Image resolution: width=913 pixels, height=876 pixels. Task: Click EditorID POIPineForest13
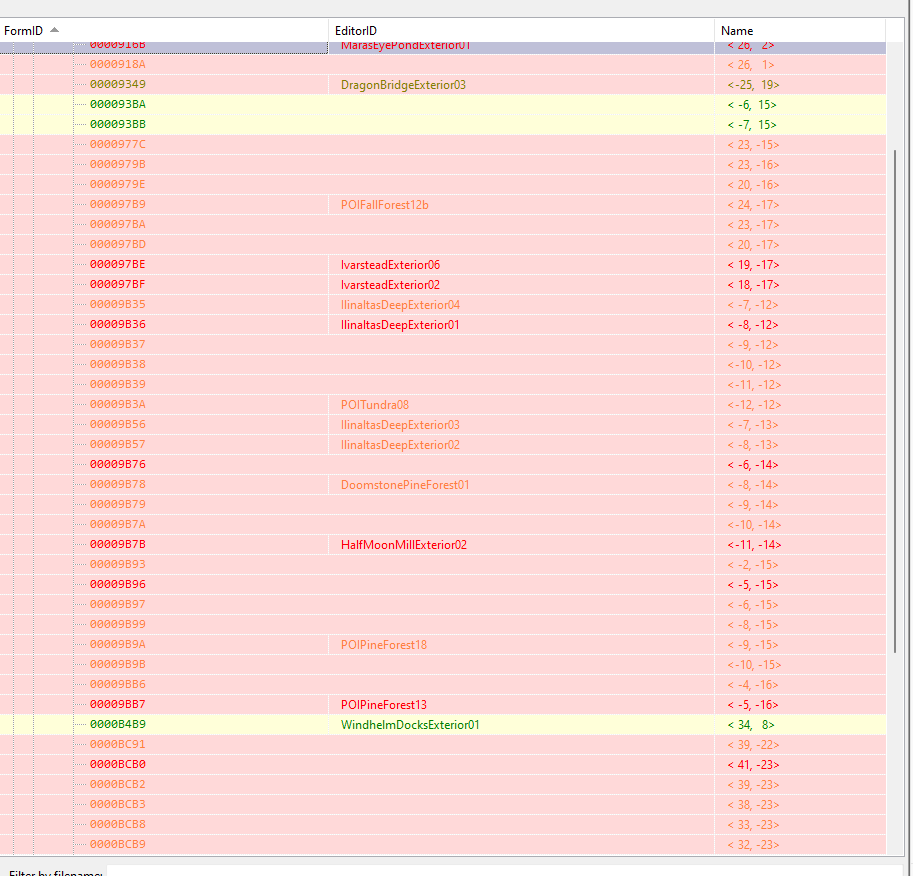click(384, 705)
